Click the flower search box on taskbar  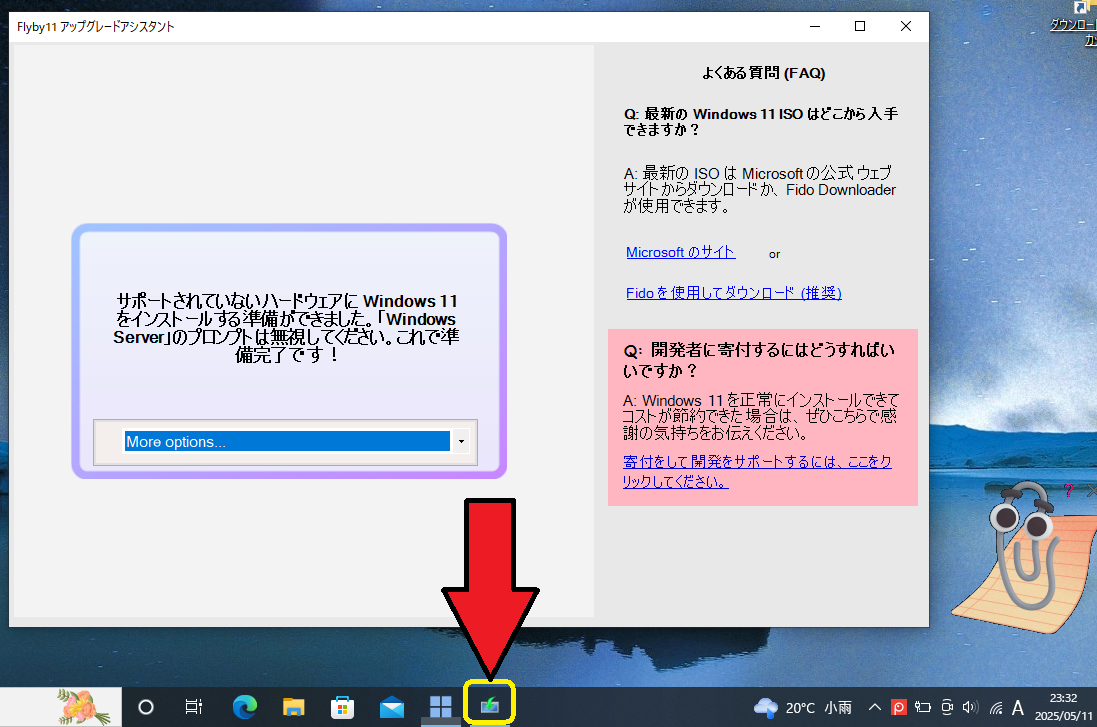tap(61, 707)
